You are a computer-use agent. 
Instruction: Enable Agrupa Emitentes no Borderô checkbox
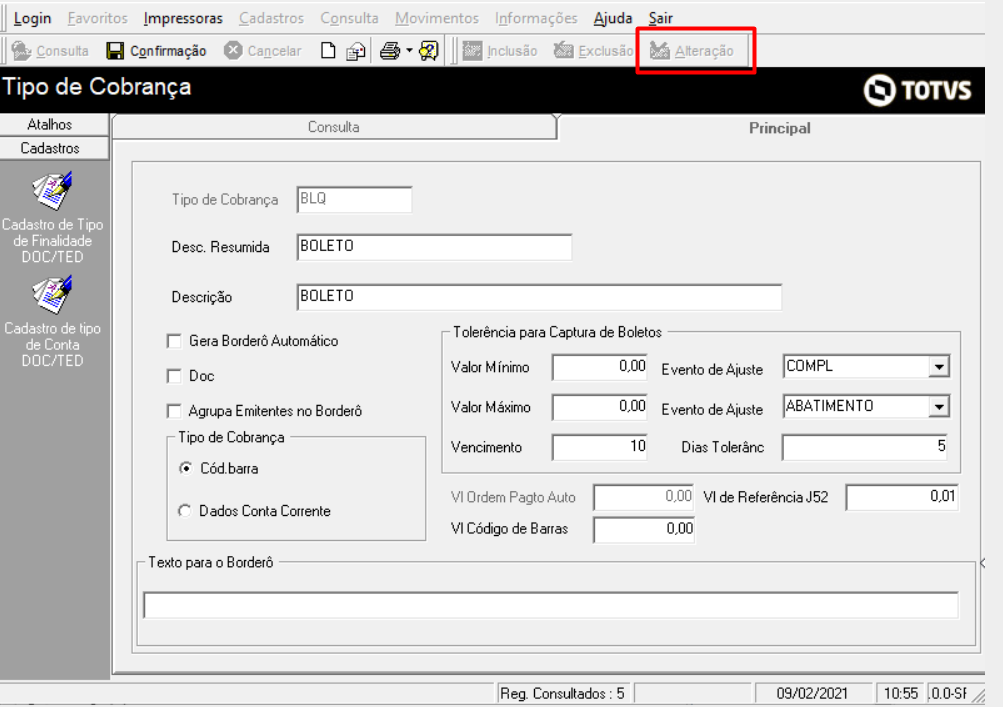[174, 411]
